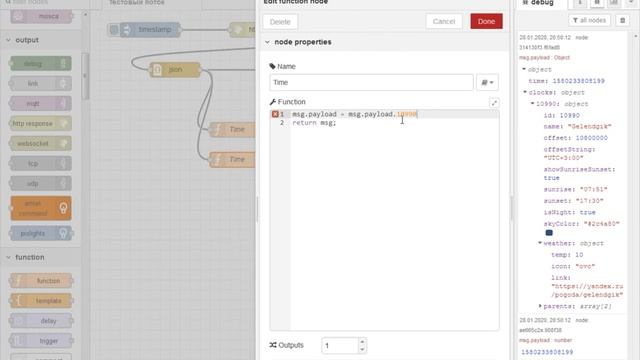The width and height of the screenshot is (640, 360).
Task: Edit the Name field containing Time
Action: tap(371, 82)
